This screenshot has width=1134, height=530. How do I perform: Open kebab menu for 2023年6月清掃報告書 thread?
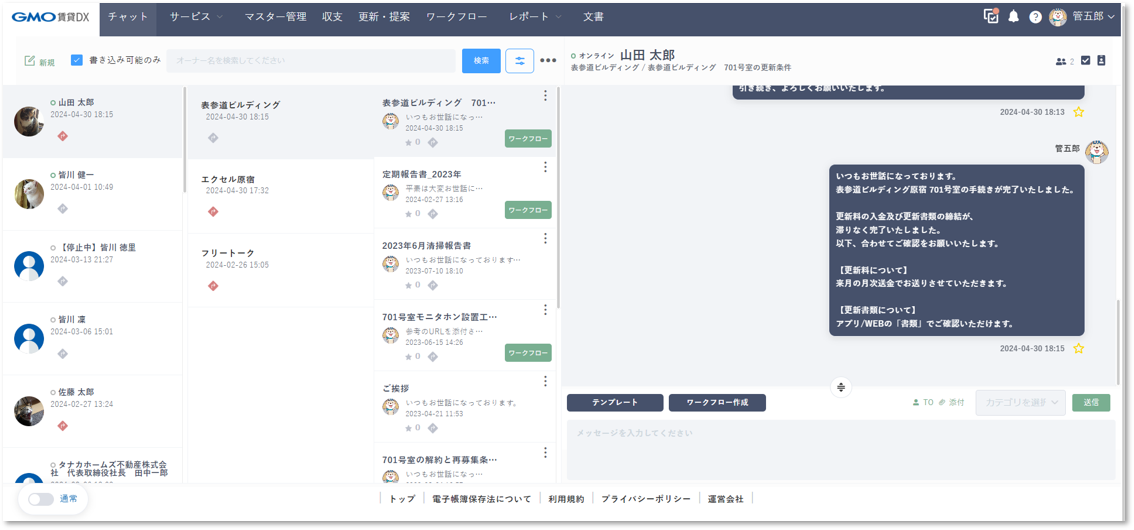point(545,239)
